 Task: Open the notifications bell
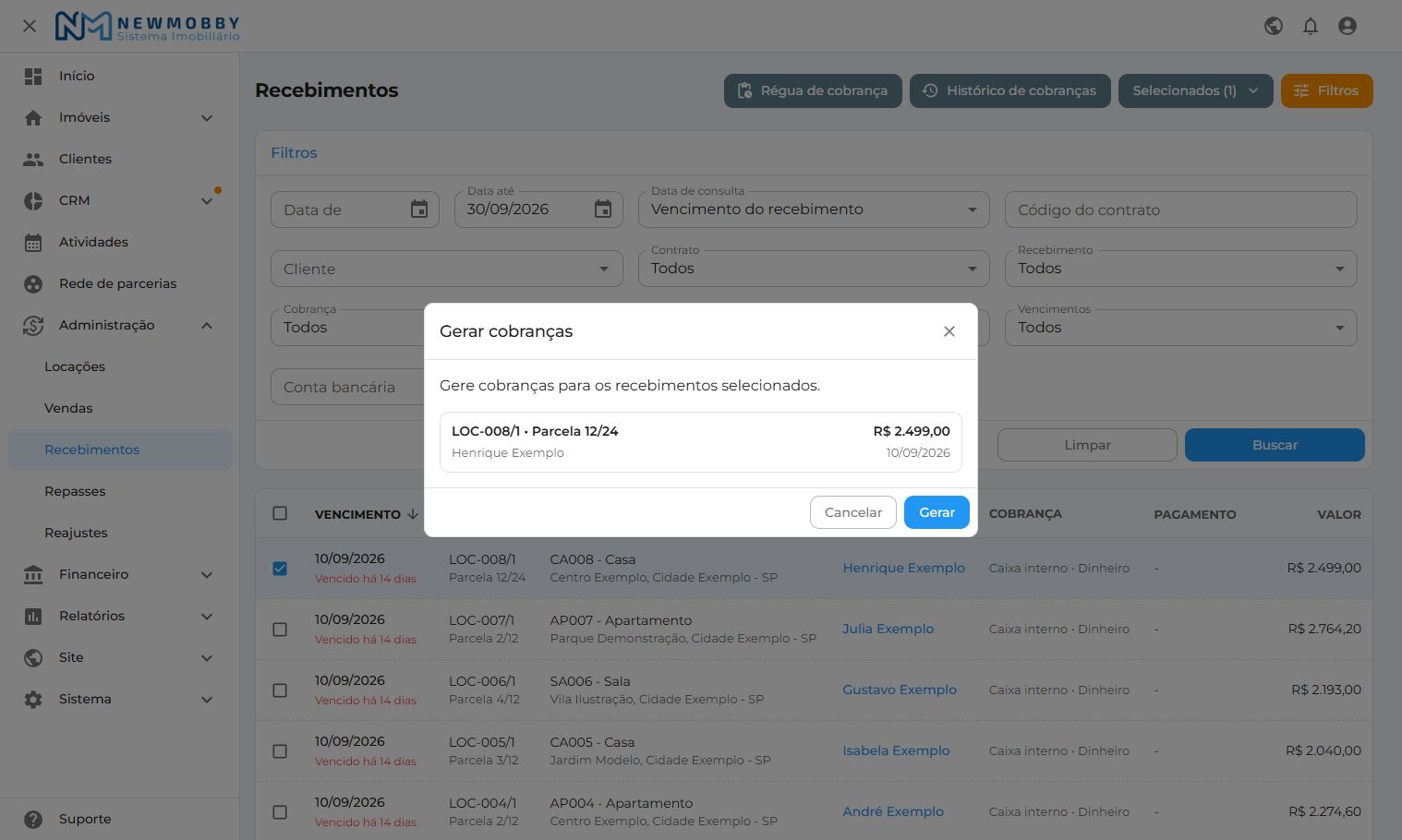1311,26
